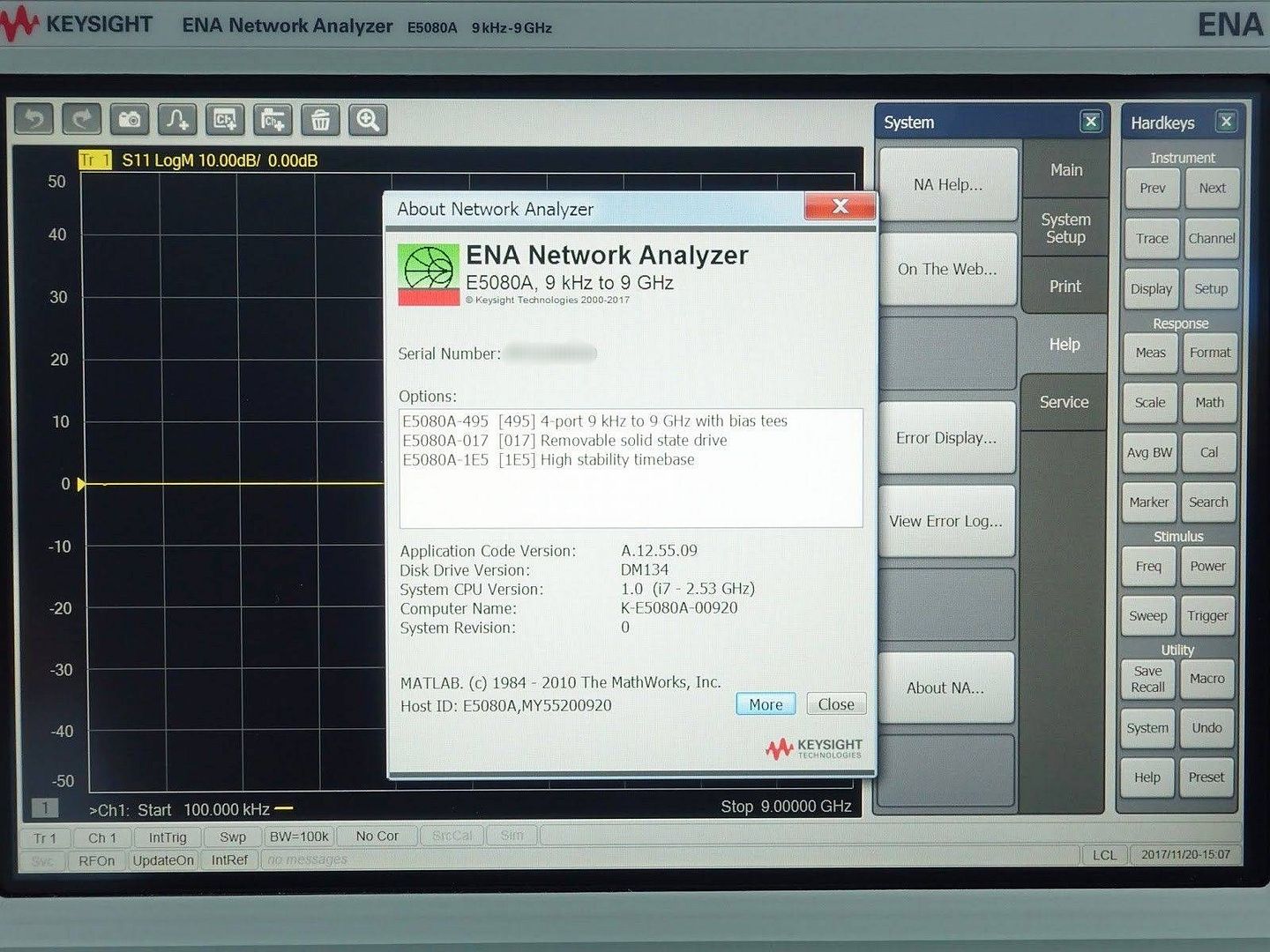Viewport: 1270px width, 952px height.
Task: Select the Scale hardkey
Action: click(1150, 402)
